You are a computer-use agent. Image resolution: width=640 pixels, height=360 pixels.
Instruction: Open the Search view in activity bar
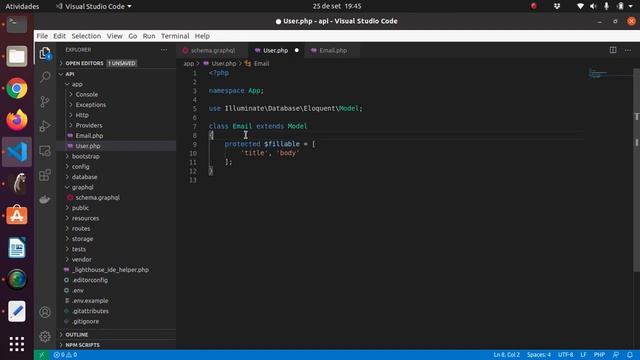[45, 77]
